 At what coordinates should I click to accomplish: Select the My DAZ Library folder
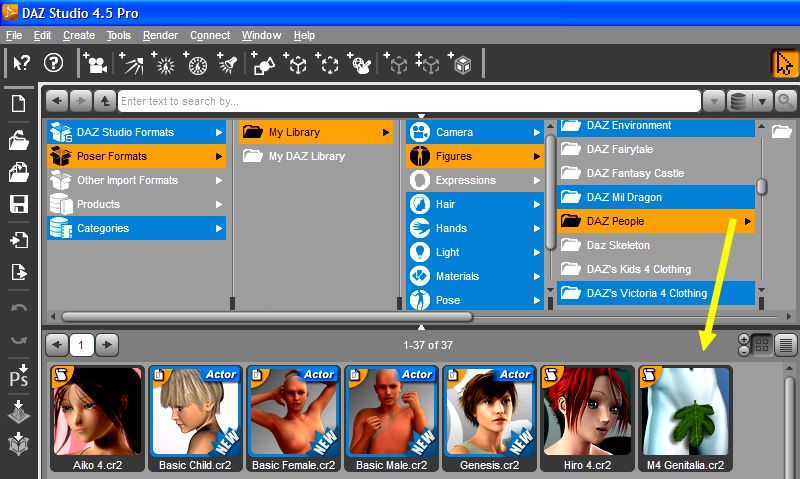(316, 156)
